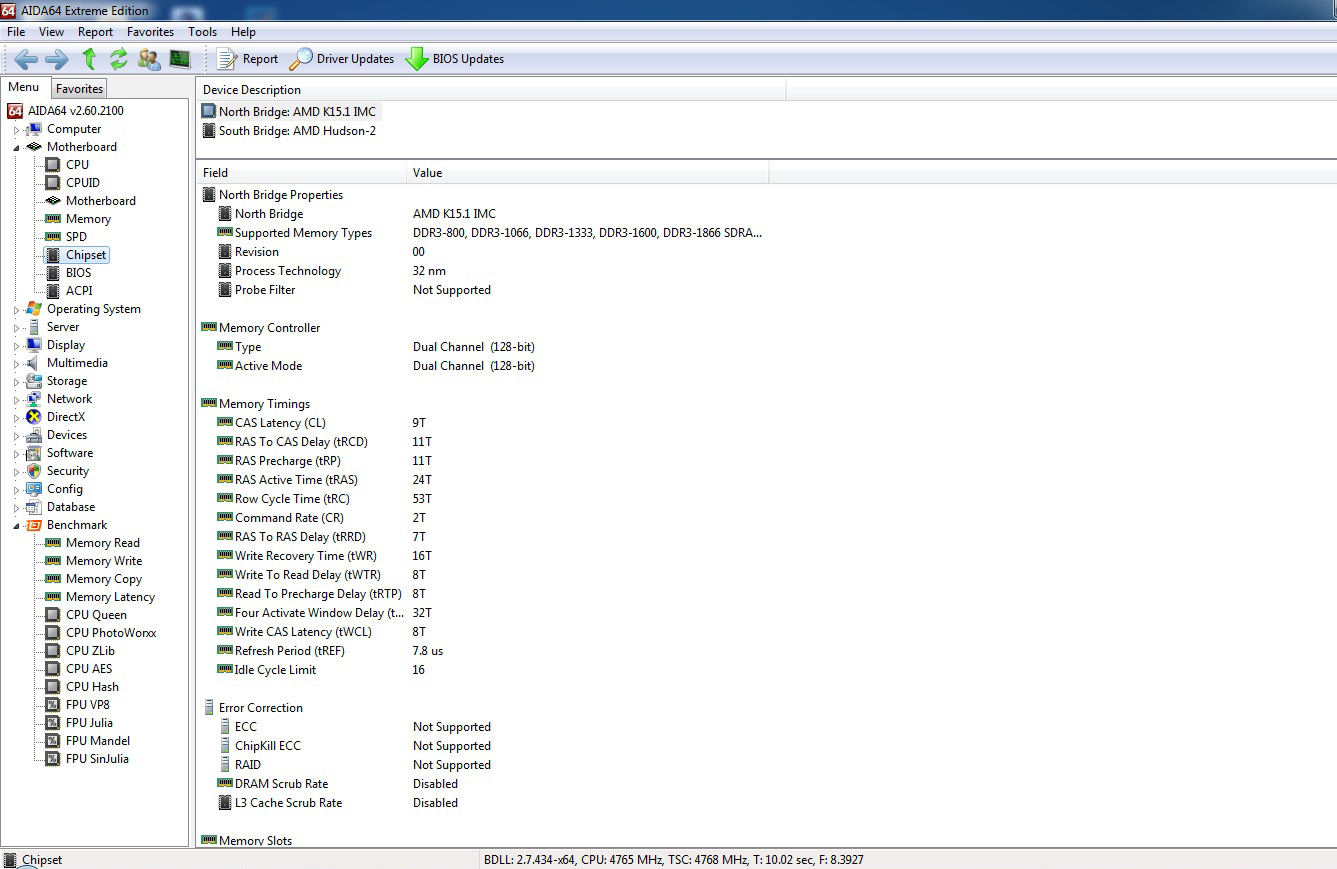The height and width of the screenshot is (869, 1337).
Task: Expand the Server tree node
Action: click(16, 328)
